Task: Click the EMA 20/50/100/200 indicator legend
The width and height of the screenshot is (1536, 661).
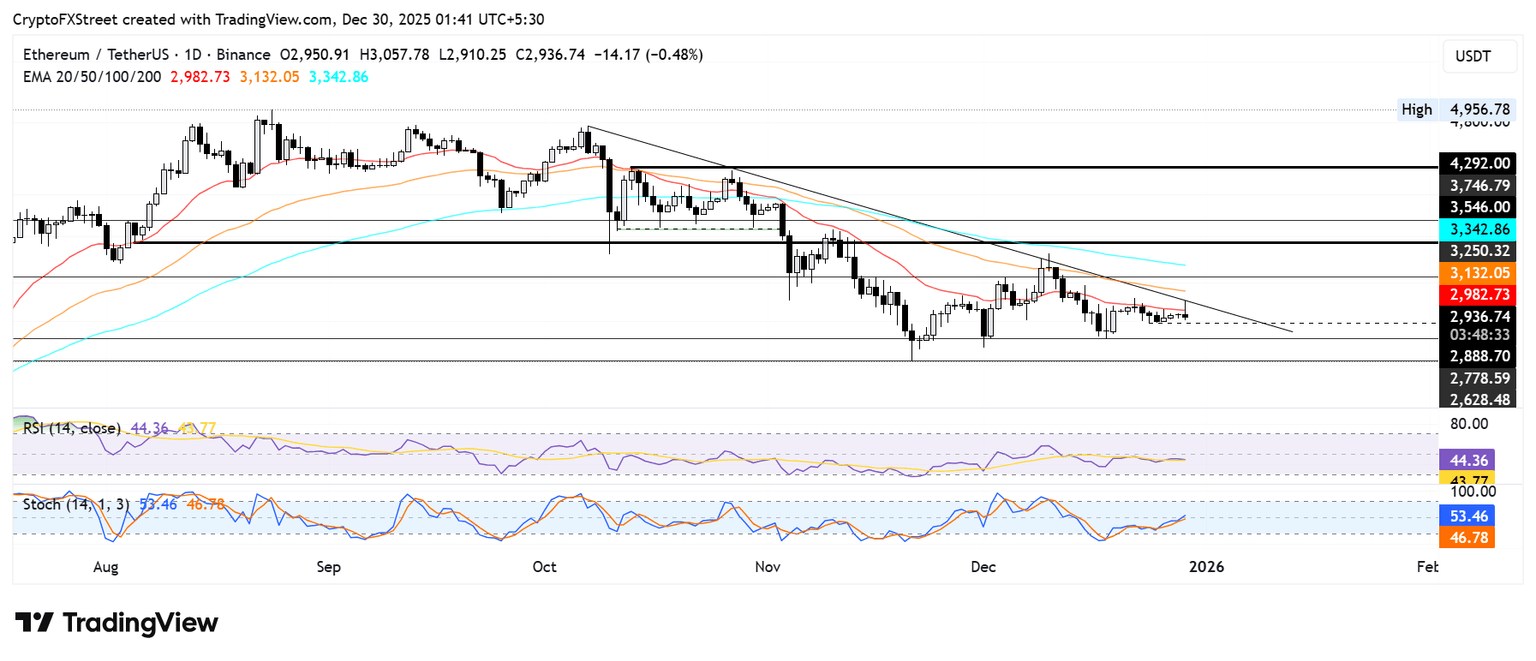Action: pyautogui.click(x=94, y=76)
